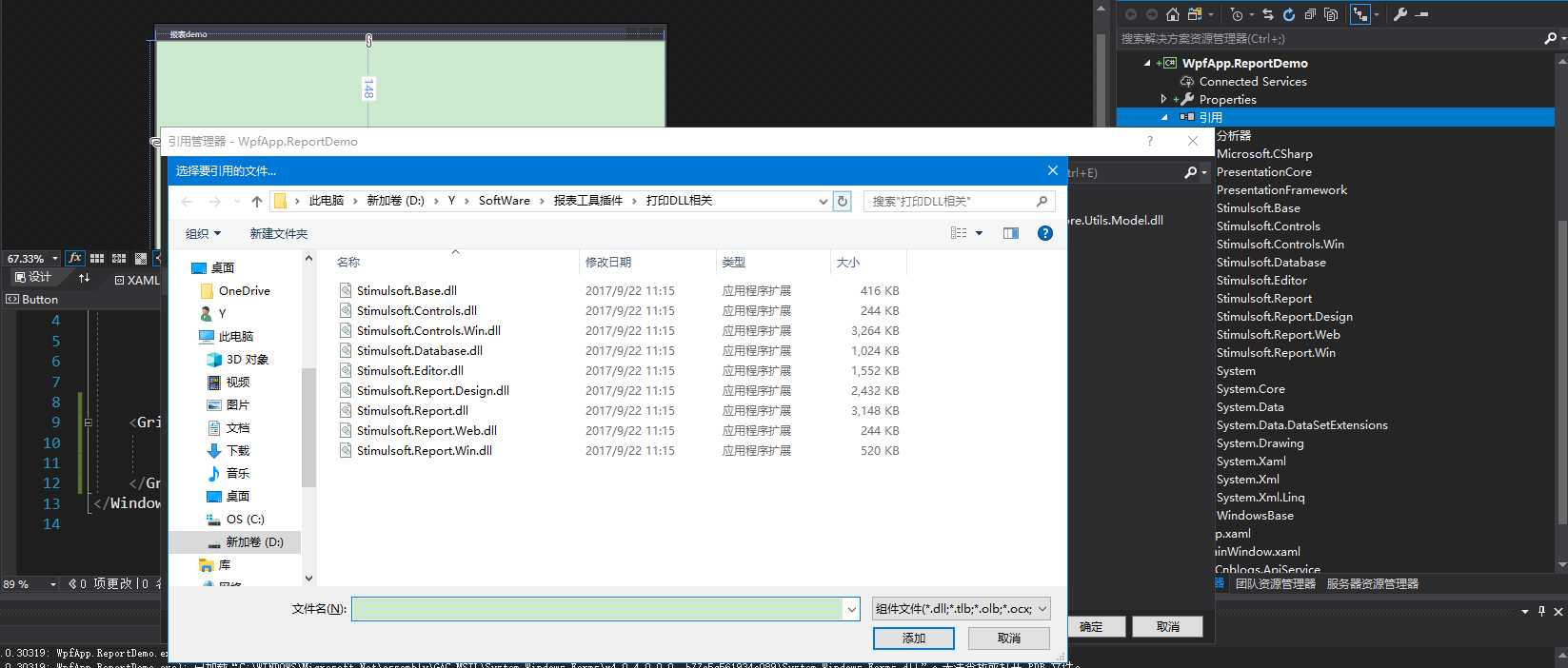This screenshot has width=1568, height=668.
Task: Toggle the snap grid icon in designer toolbar
Action: pos(97,258)
